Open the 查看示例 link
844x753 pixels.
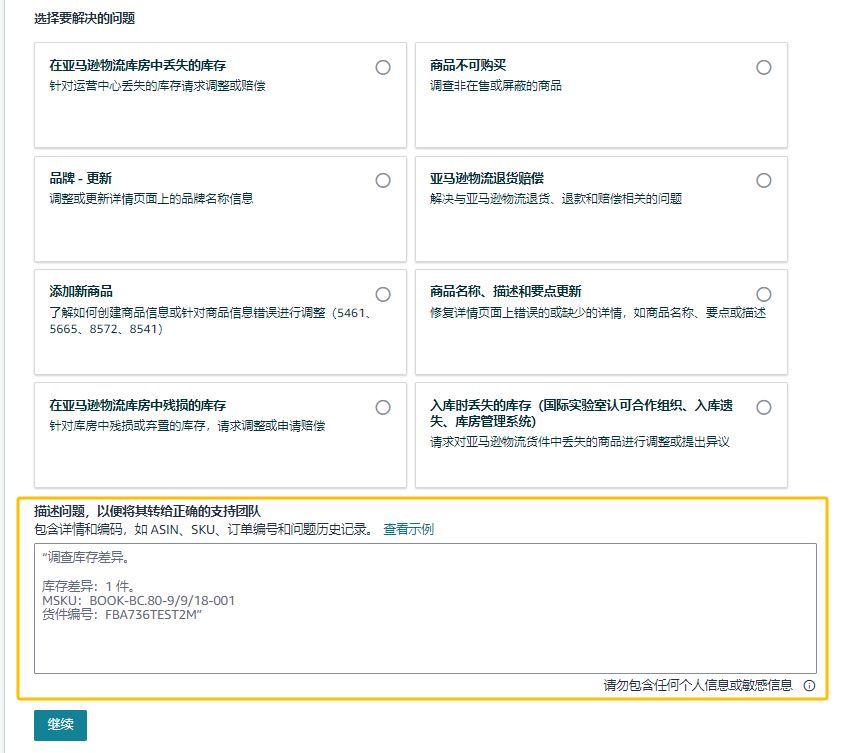pyautogui.click(x=408, y=530)
